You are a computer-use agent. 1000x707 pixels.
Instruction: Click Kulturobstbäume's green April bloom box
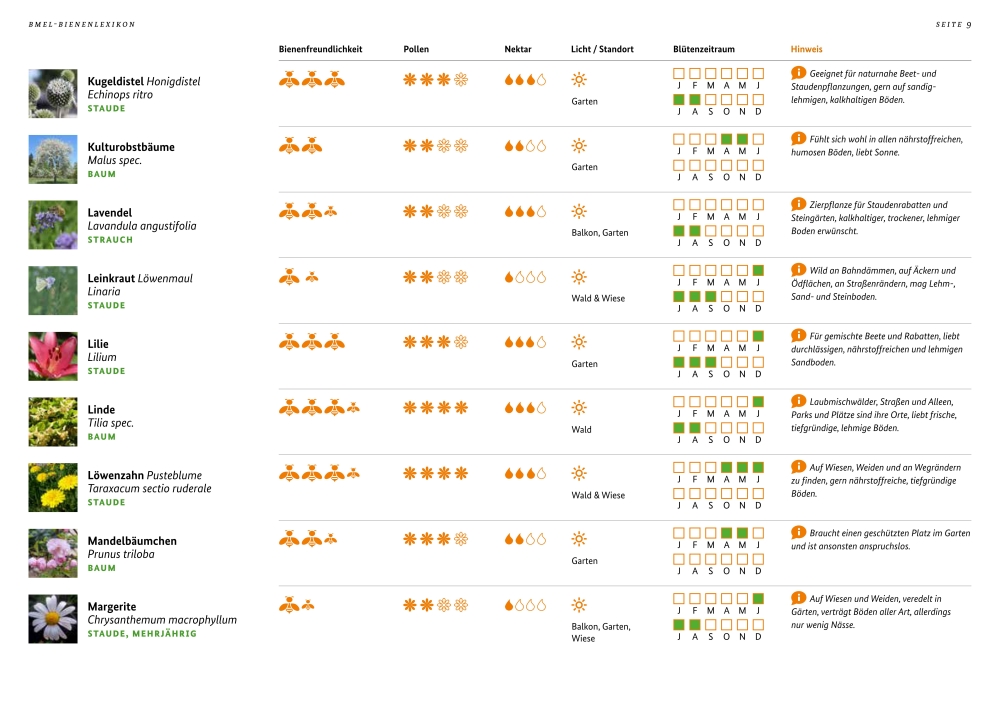pyautogui.click(x=726, y=139)
